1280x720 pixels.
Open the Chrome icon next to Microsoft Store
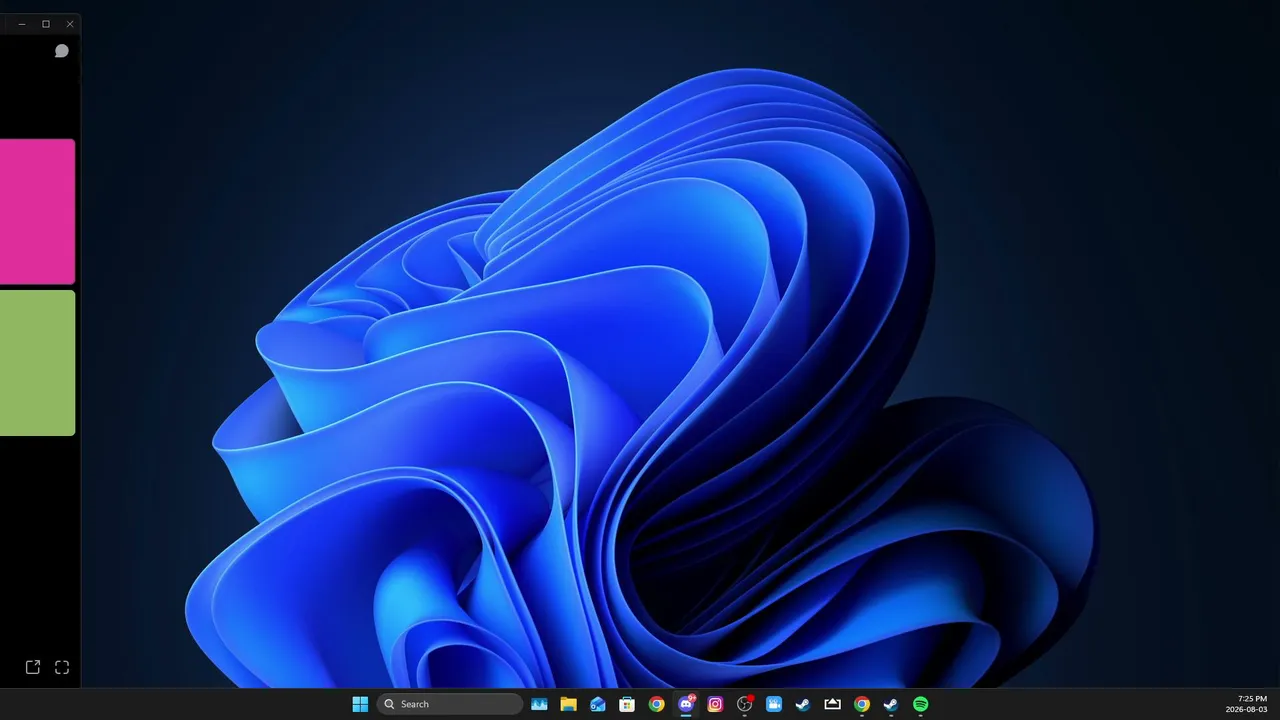pos(656,704)
